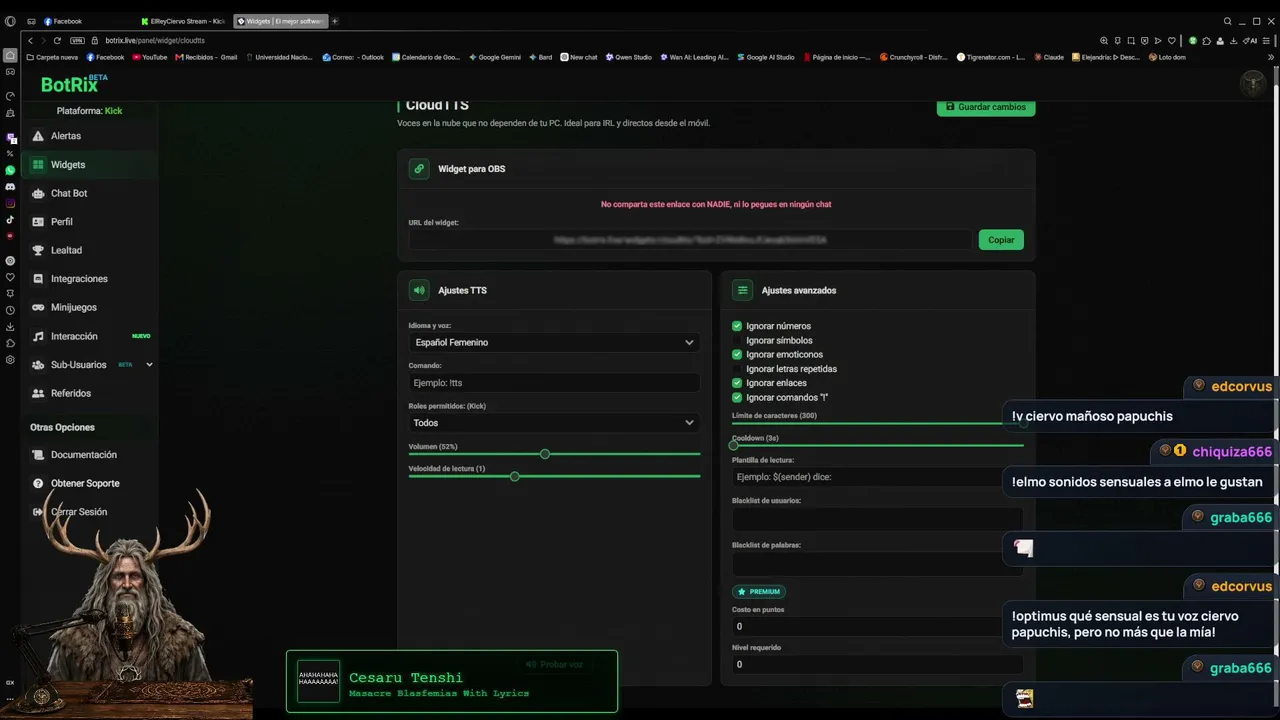Viewport: 1280px width, 720px height.
Task: Open the user avatar in top-right corner
Action: [1252, 84]
